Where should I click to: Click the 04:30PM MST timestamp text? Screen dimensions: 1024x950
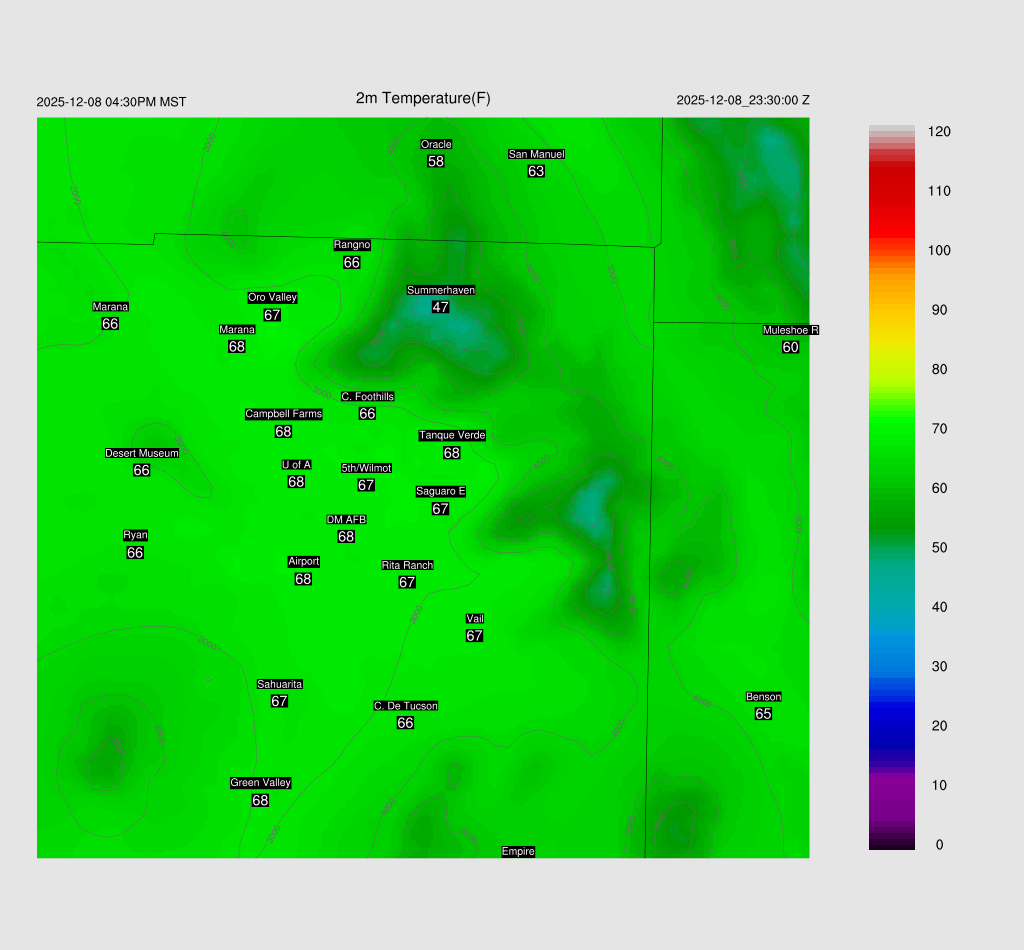[x=111, y=102]
